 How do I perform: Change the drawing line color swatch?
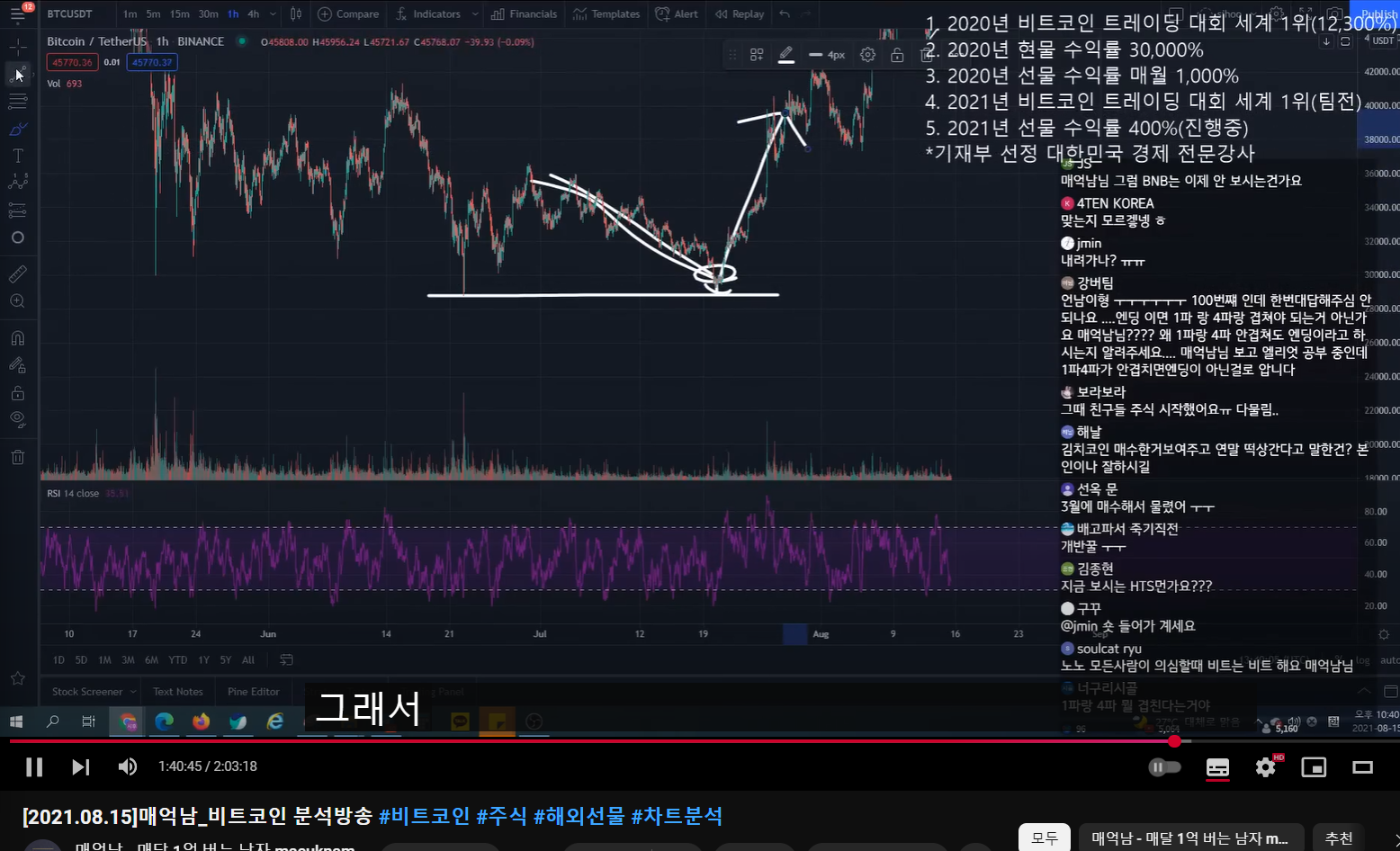[x=785, y=55]
